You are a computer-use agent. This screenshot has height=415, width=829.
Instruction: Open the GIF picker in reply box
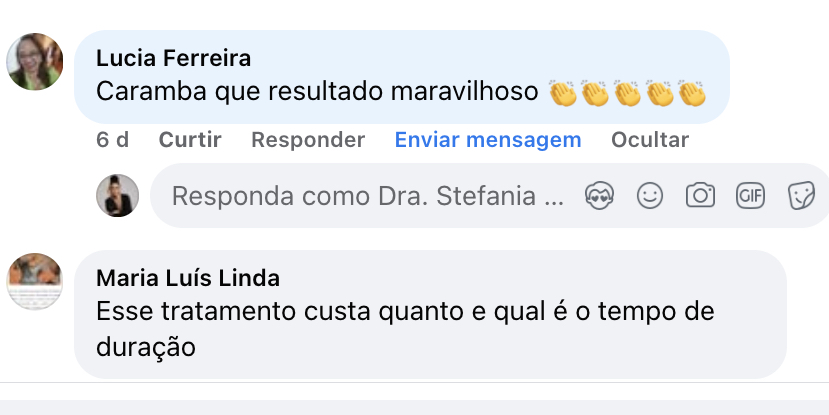pyautogui.click(x=750, y=196)
